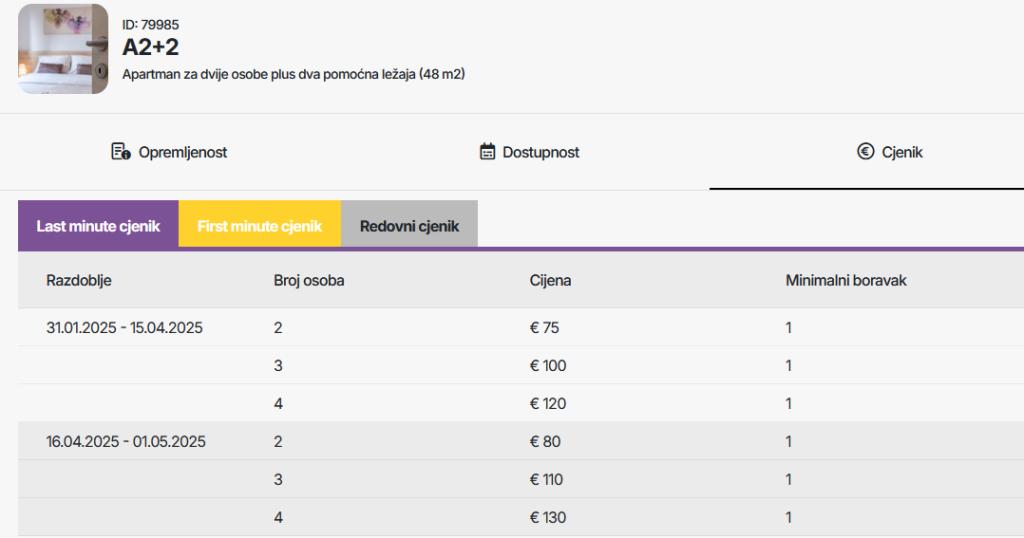The width and height of the screenshot is (1024, 538).
Task: Select the Cjenik section label
Action: pyautogui.click(x=902, y=152)
